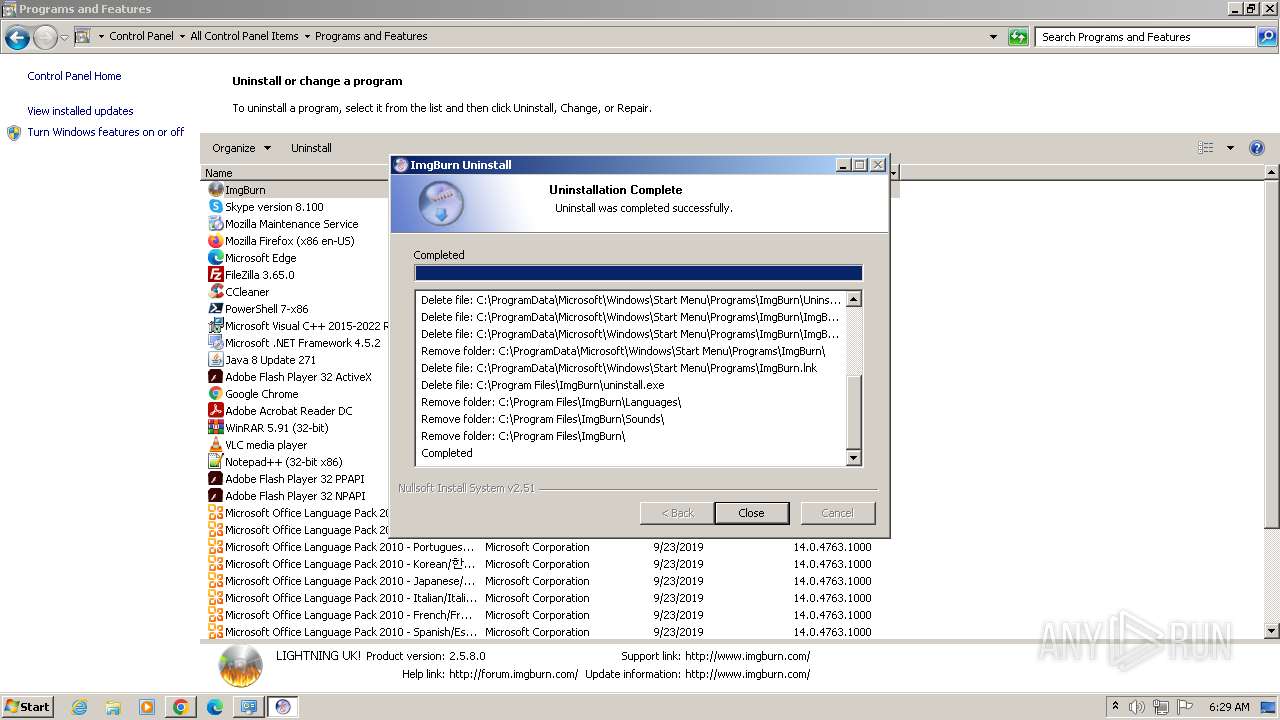Click Programs and Features breadcrumb
Image resolution: width=1280 pixels, height=720 pixels.
click(371, 36)
